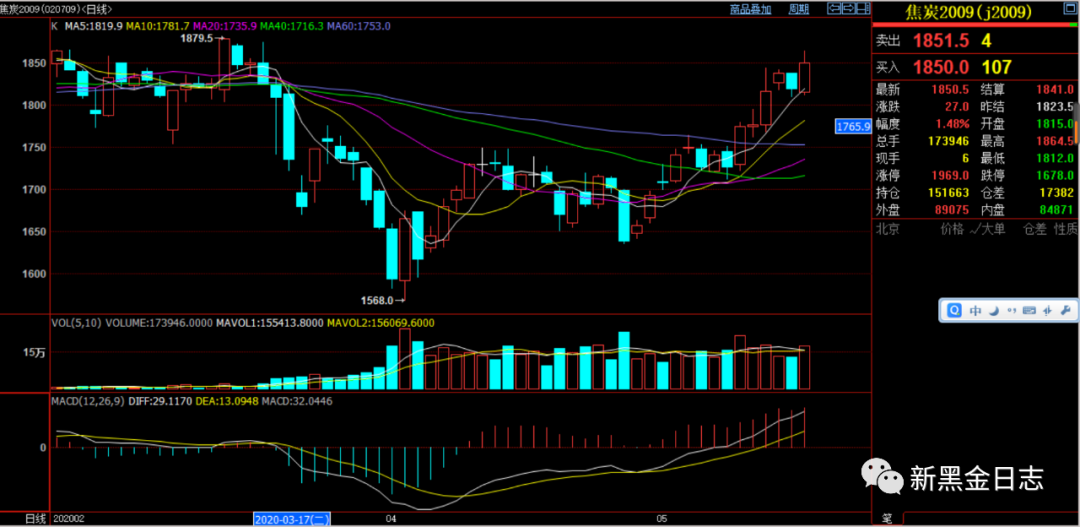Screen dimensions: 1080x527
Task: Click total volume 173946 value
Action: 948,141
